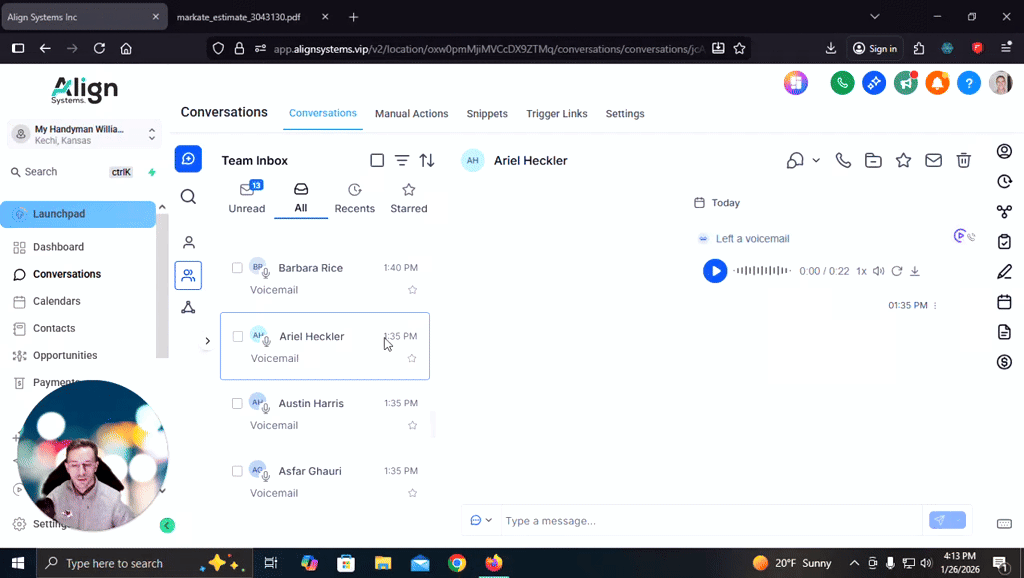Image resolution: width=1024 pixels, height=578 pixels.
Task: Open the appointments calendar icon in right sidebar
Action: (x=1004, y=302)
